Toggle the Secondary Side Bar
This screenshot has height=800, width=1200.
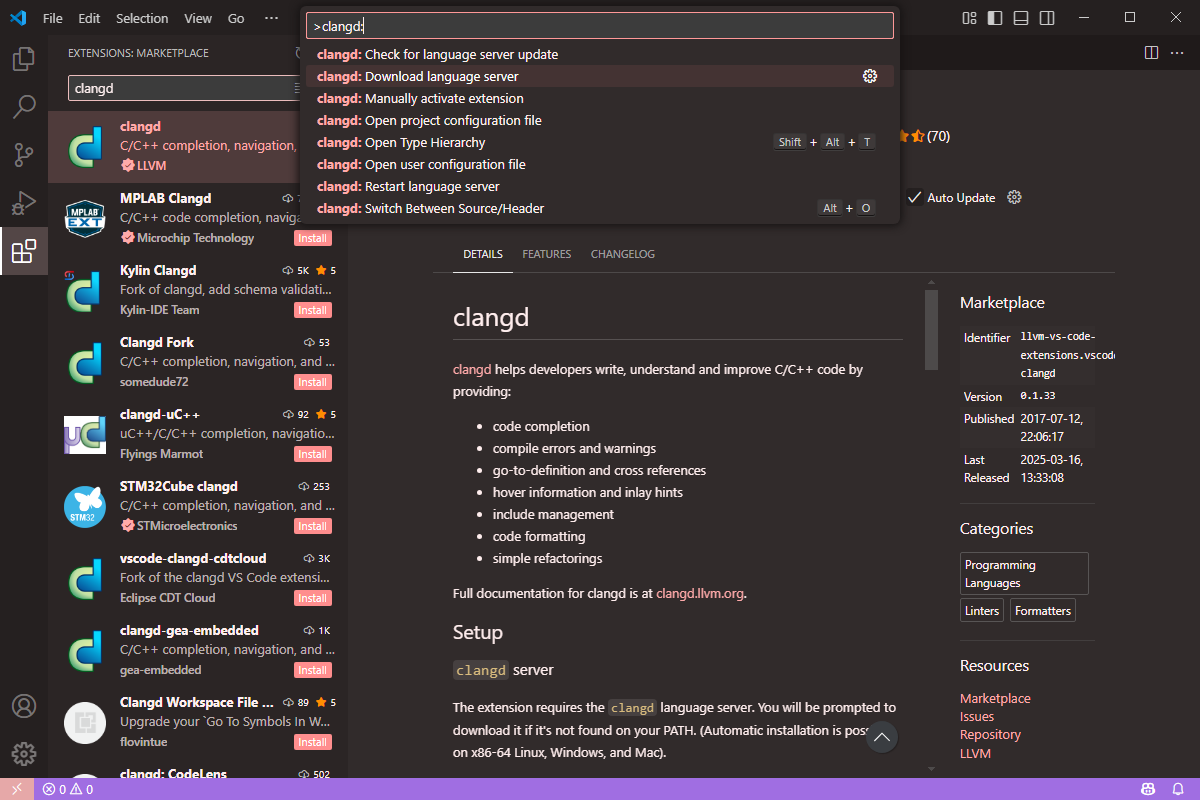point(1047,18)
